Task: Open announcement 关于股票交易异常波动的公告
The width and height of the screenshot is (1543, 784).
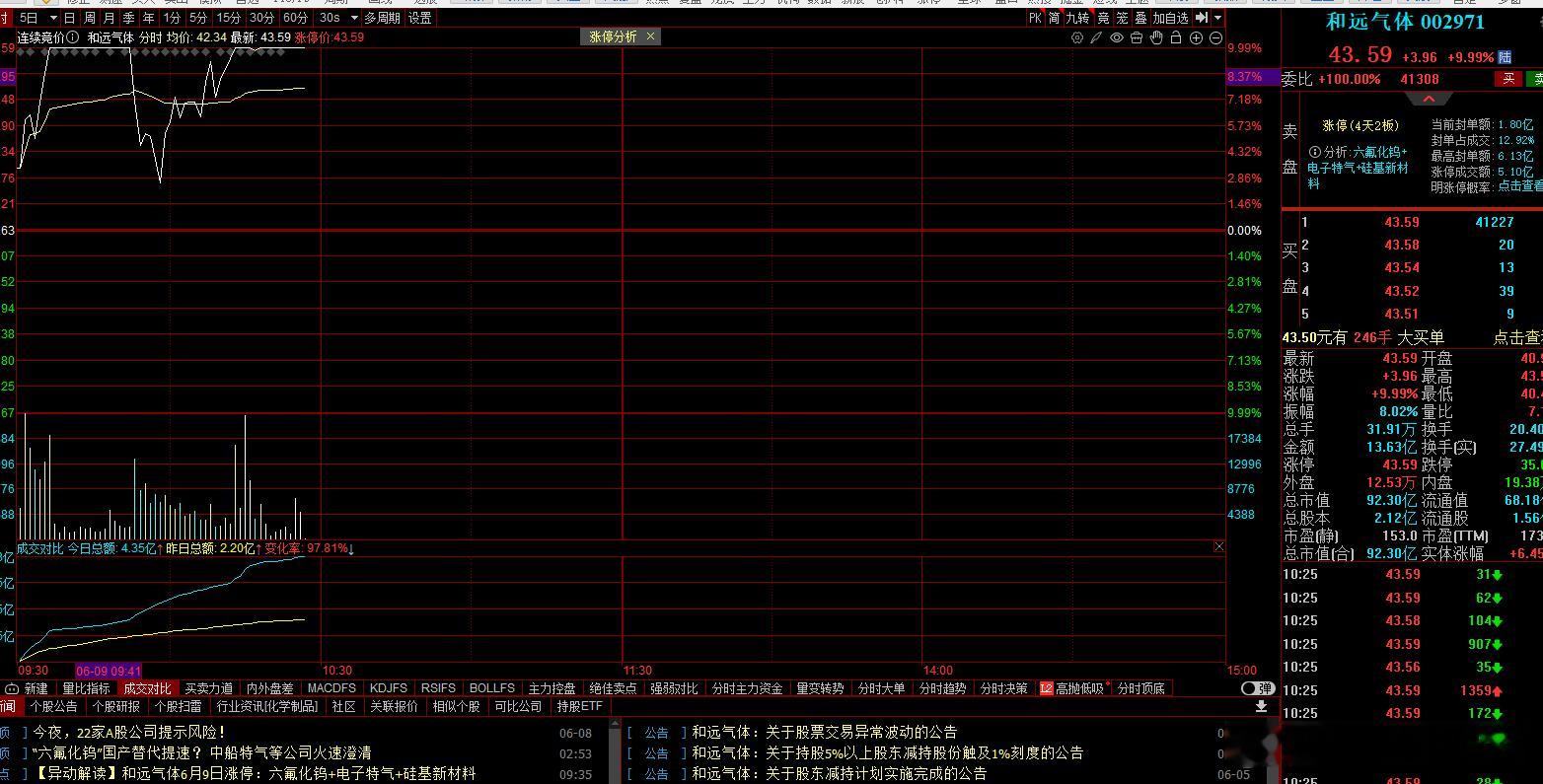Action: (824, 733)
